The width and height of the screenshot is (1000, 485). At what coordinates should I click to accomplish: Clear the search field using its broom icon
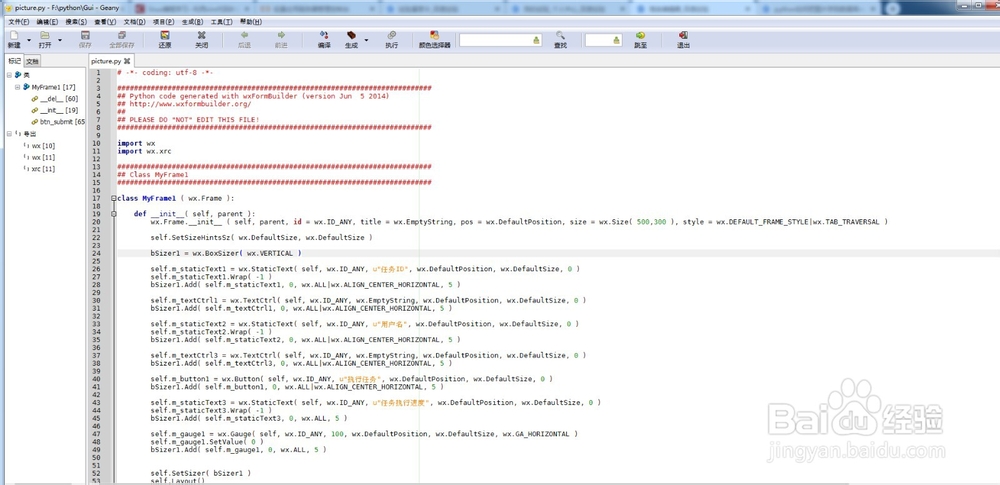pos(536,40)
